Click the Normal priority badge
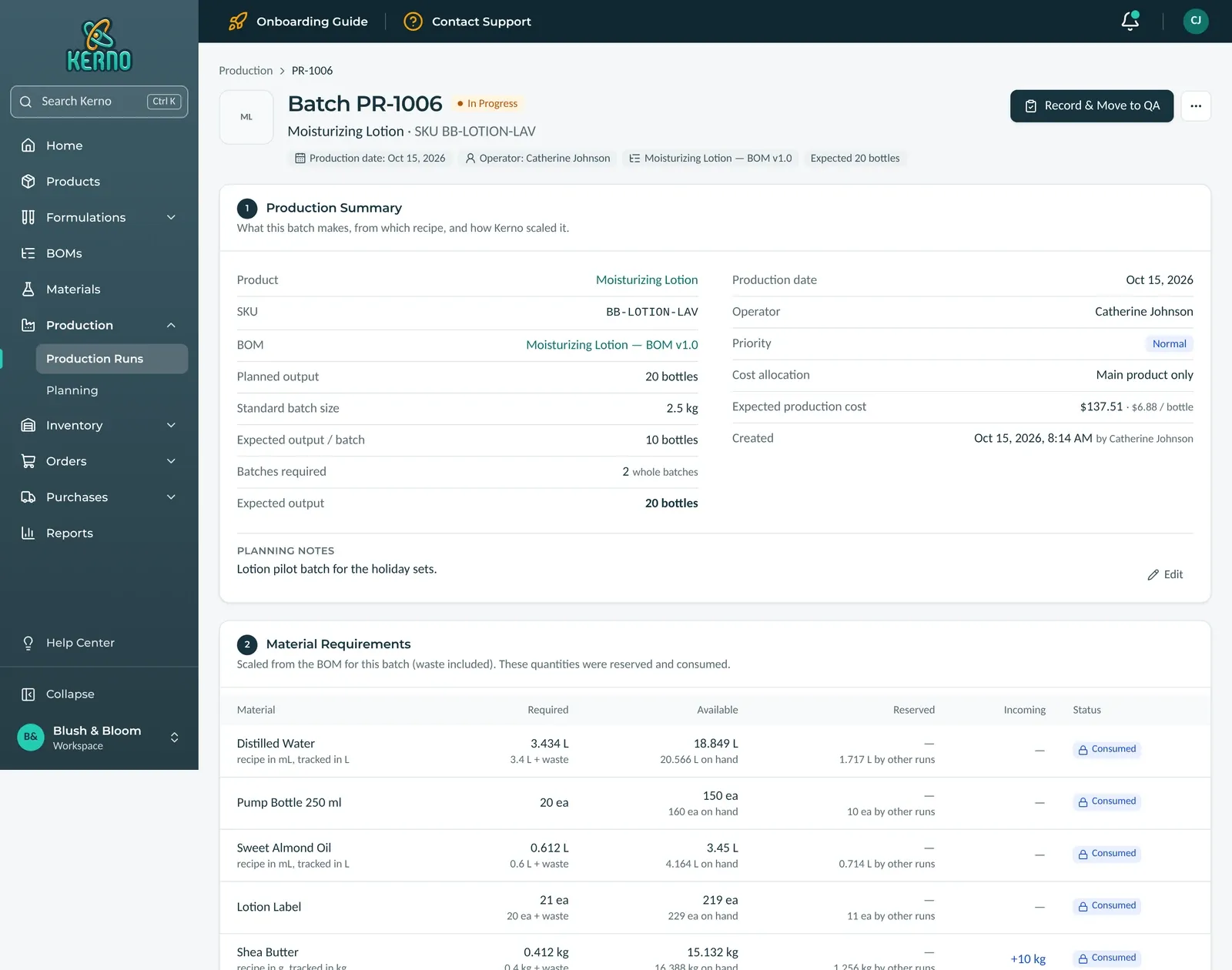Image resolution: width=1232 pixels, height=970 pixels. tap(1169, 344)
